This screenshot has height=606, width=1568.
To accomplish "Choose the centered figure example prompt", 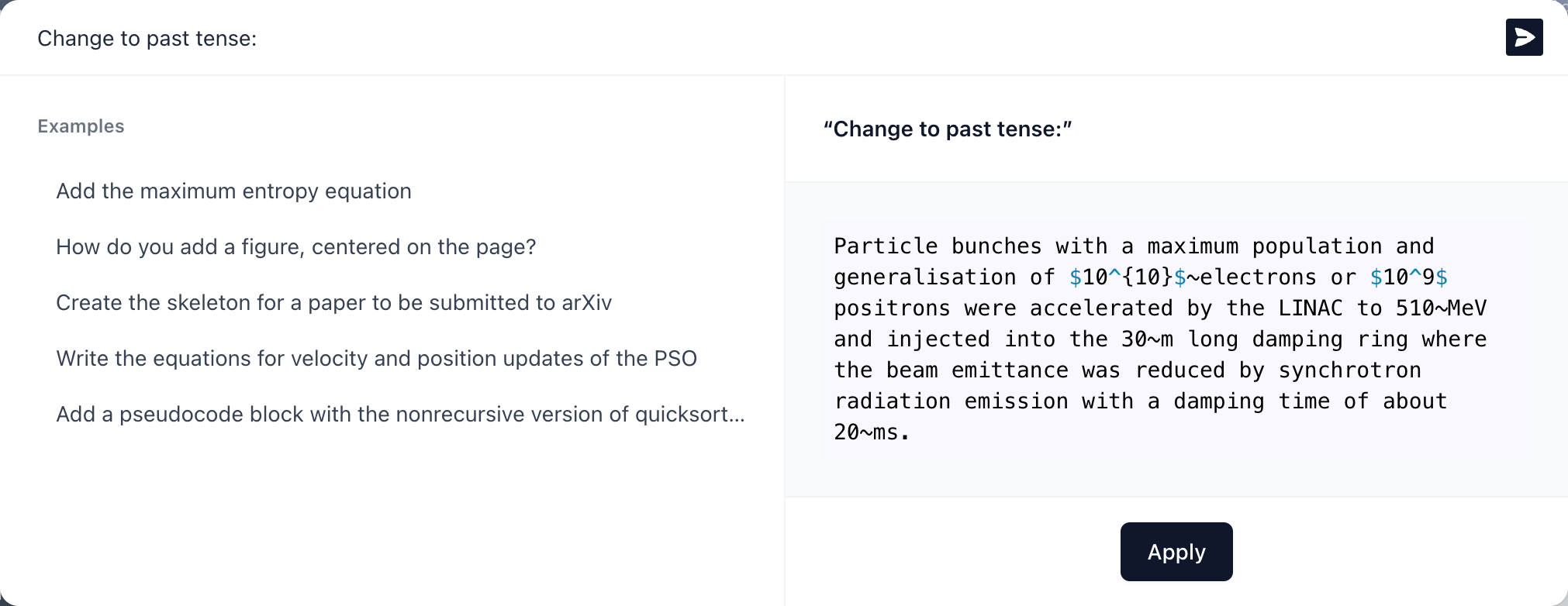I will (x=295, y=247).
